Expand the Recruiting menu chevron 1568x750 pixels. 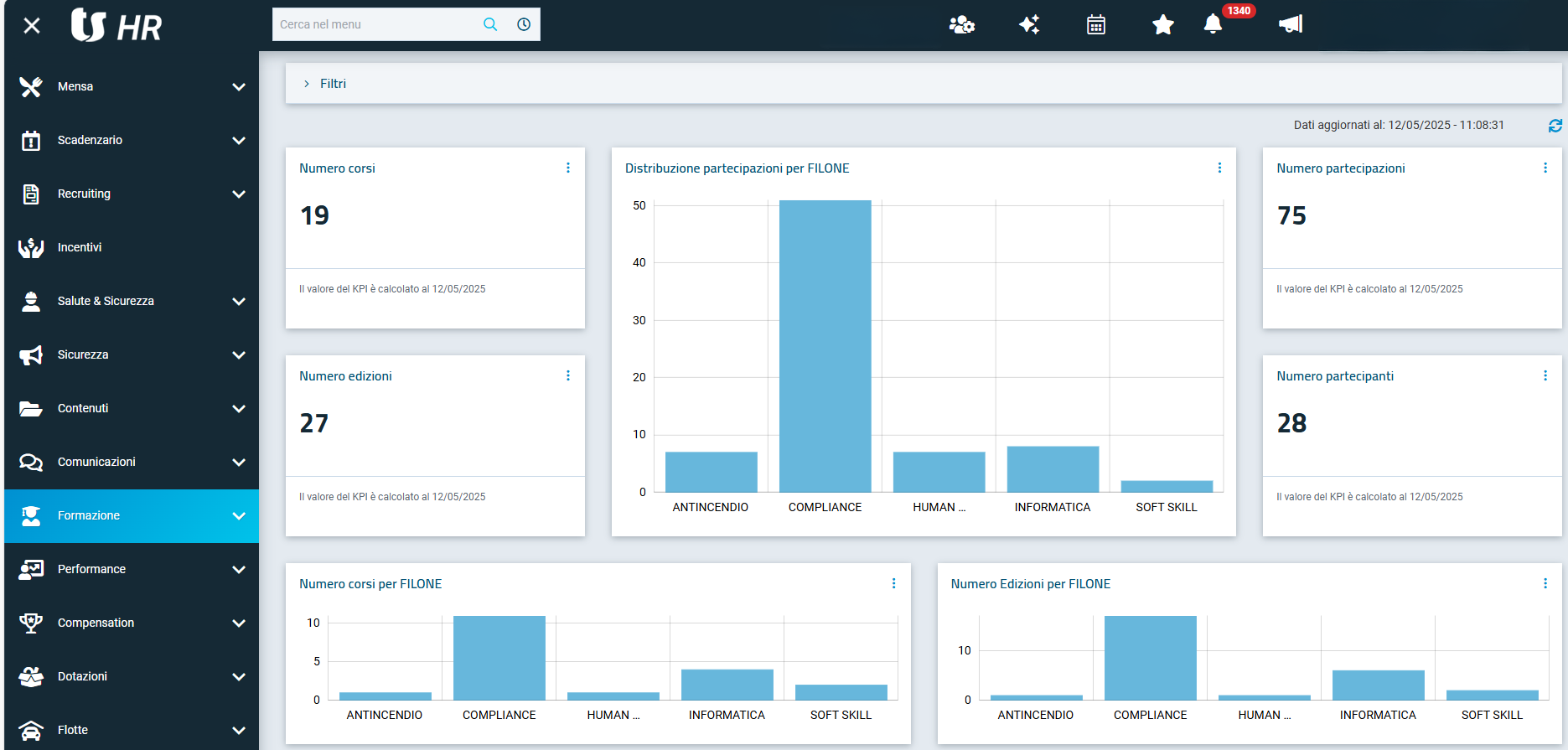[239, 194]
